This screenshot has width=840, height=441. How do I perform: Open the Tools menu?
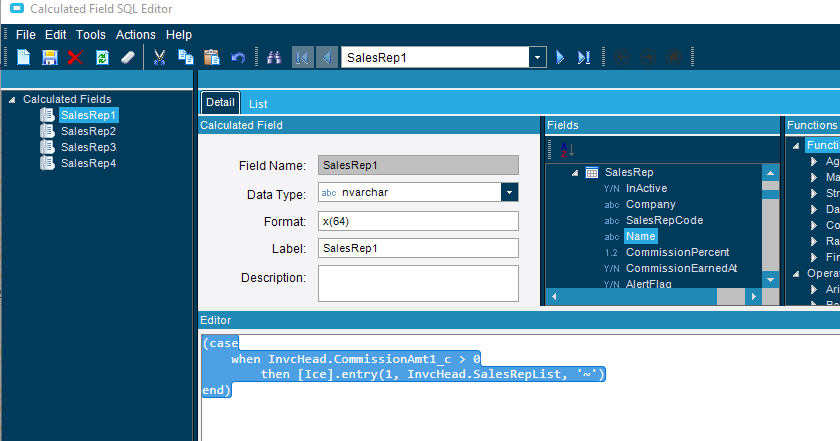(x=91, y=35)
